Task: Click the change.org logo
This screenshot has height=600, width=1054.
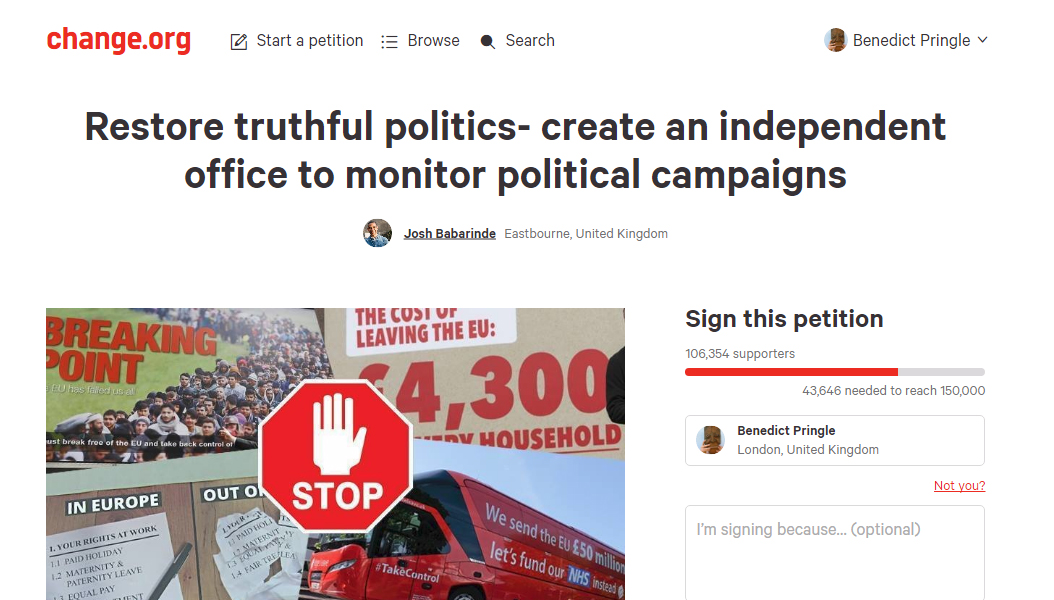Action: pos(118,40)
